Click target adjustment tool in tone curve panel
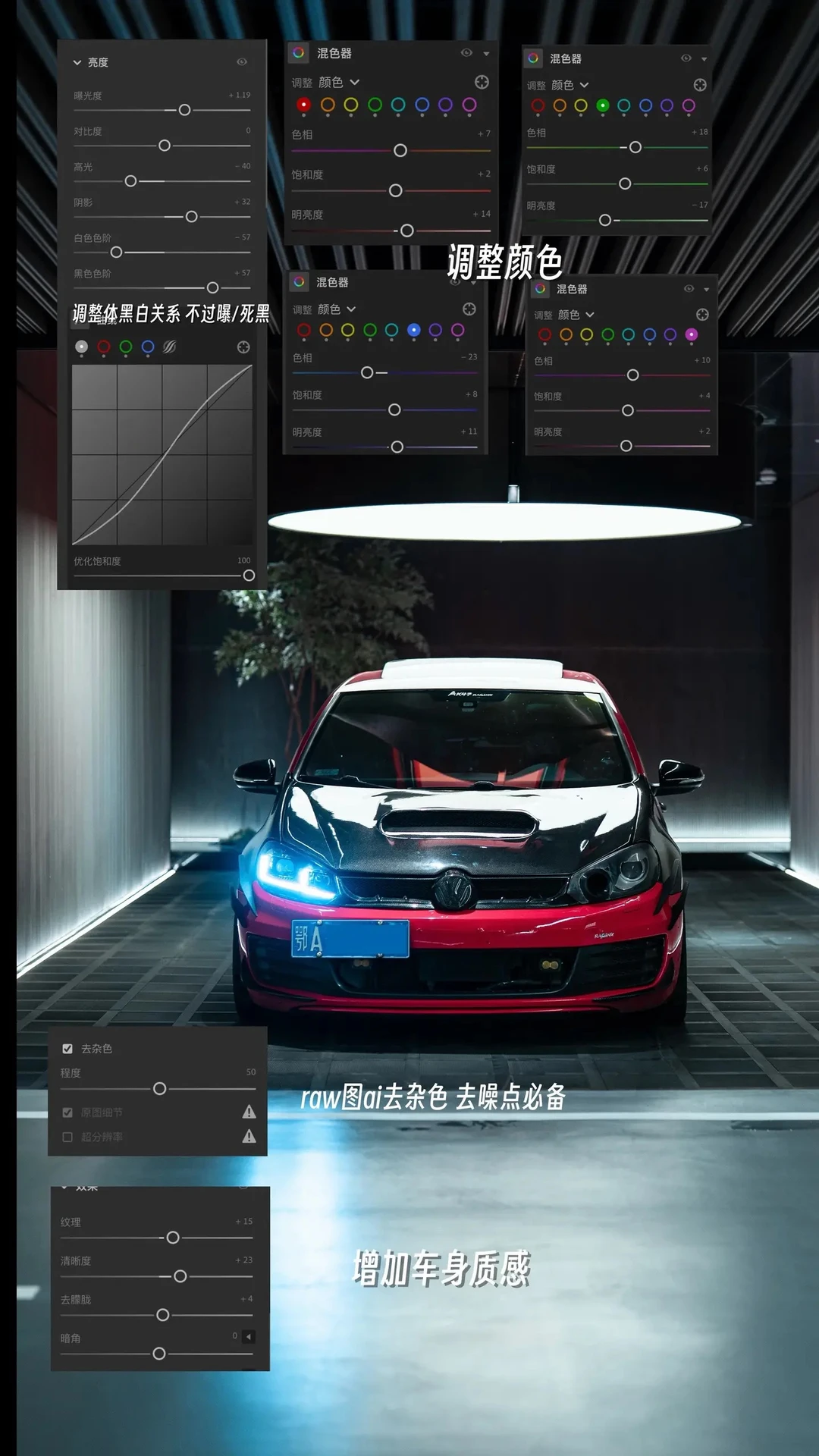The height and width of the screenshot is (1456, 819). [x=243, y=347]
